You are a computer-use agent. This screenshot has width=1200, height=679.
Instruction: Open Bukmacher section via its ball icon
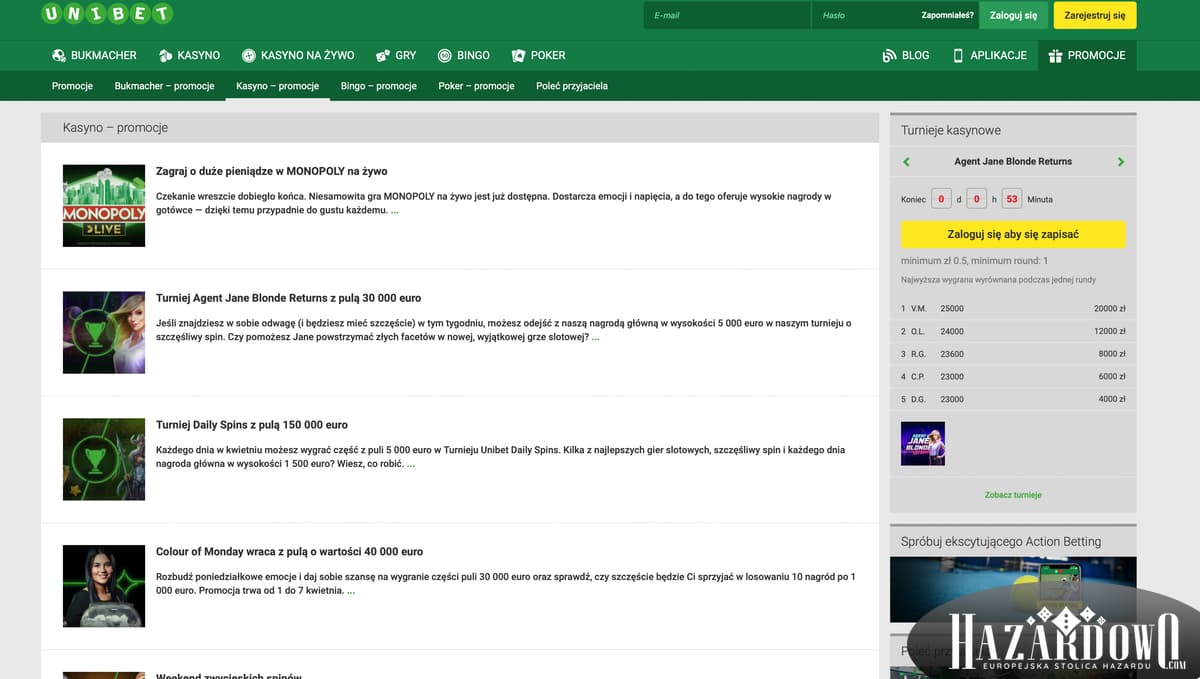pyautogui.click(x=59, y=56)
